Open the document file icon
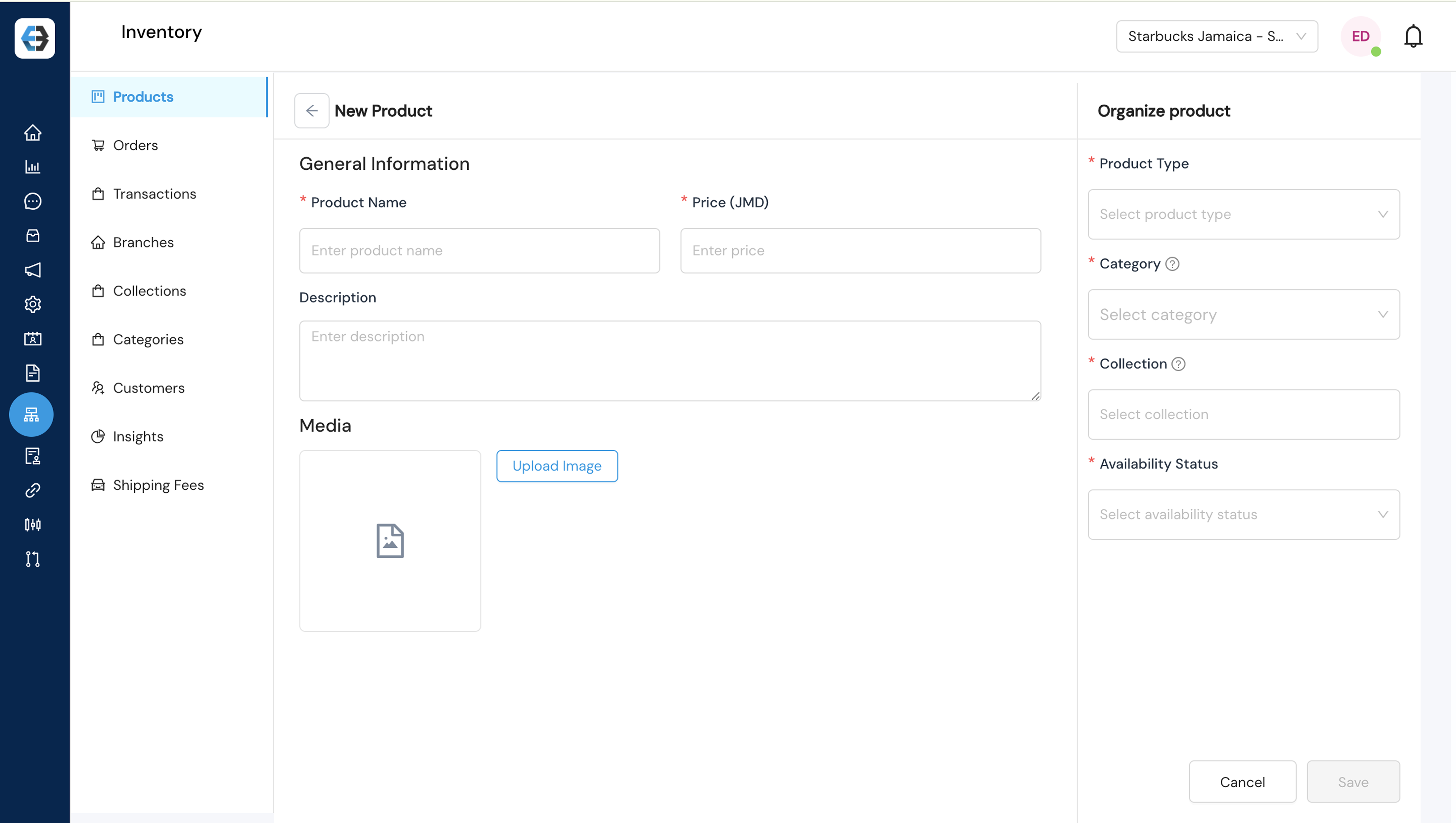The image size is (1456, 823). [x=33, y=373]
